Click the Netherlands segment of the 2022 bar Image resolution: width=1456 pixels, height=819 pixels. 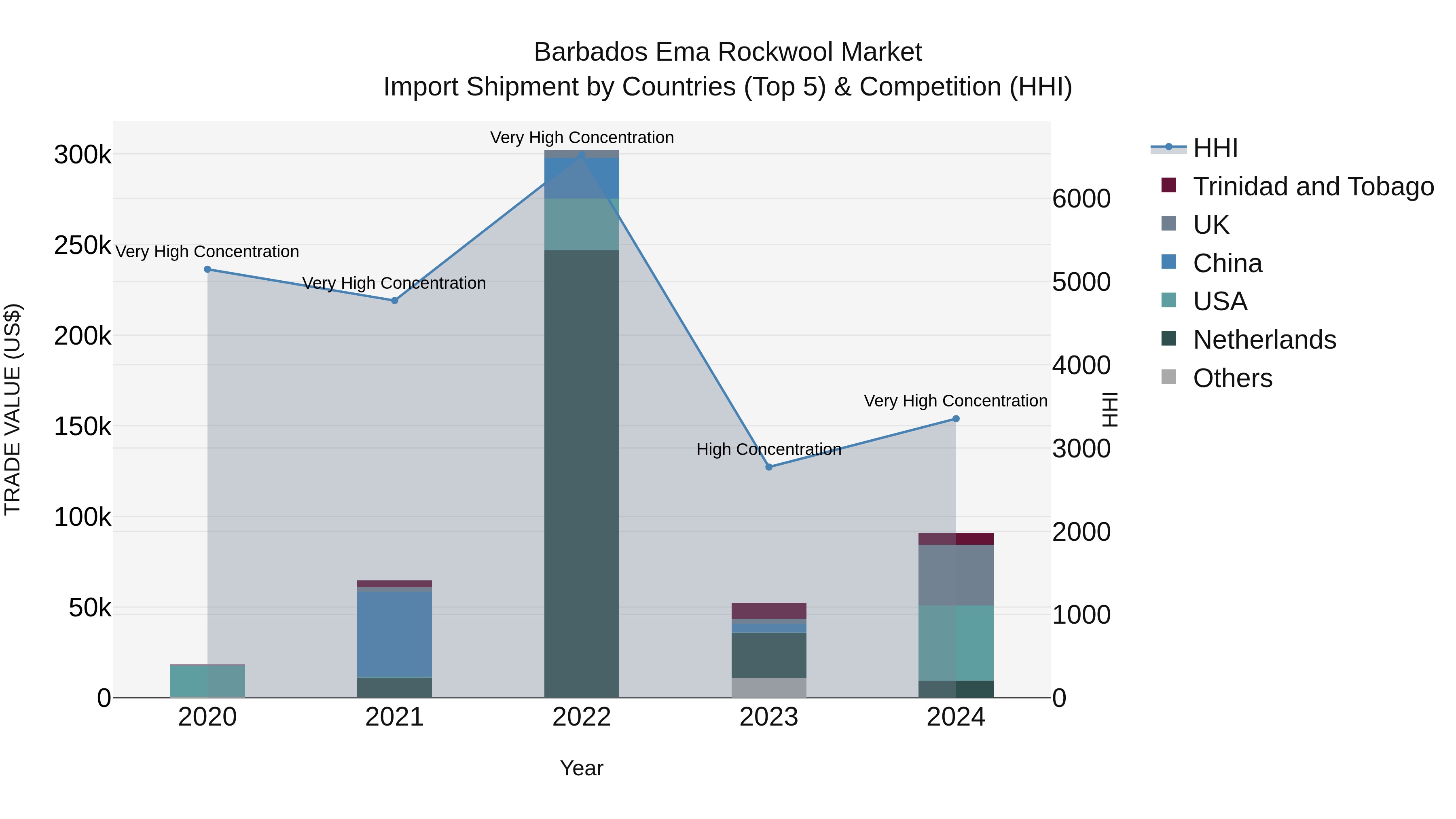coord(582,474)
